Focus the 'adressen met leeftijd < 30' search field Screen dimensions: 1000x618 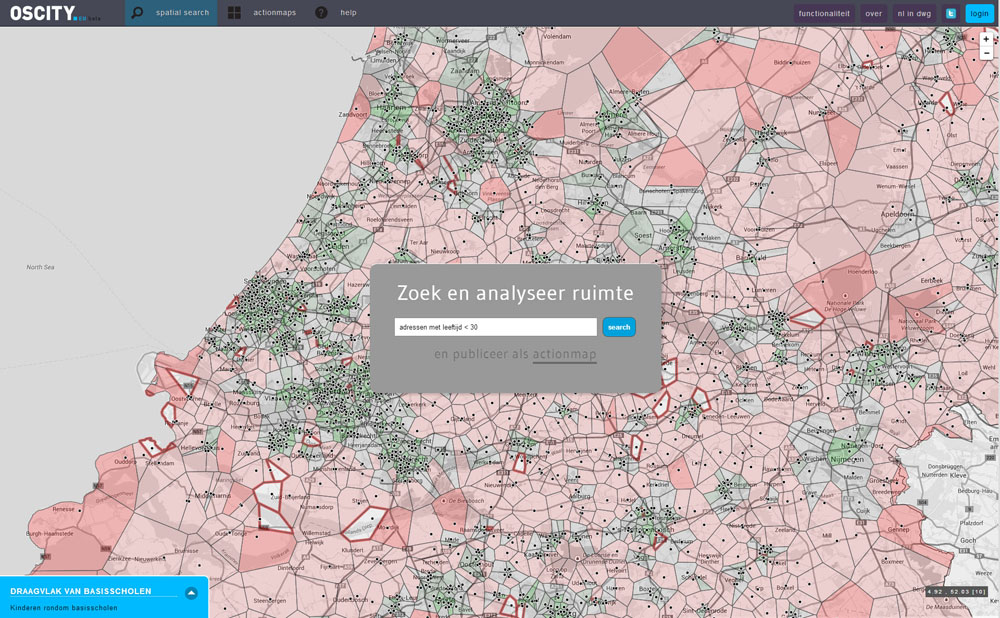tap(496, 327)
